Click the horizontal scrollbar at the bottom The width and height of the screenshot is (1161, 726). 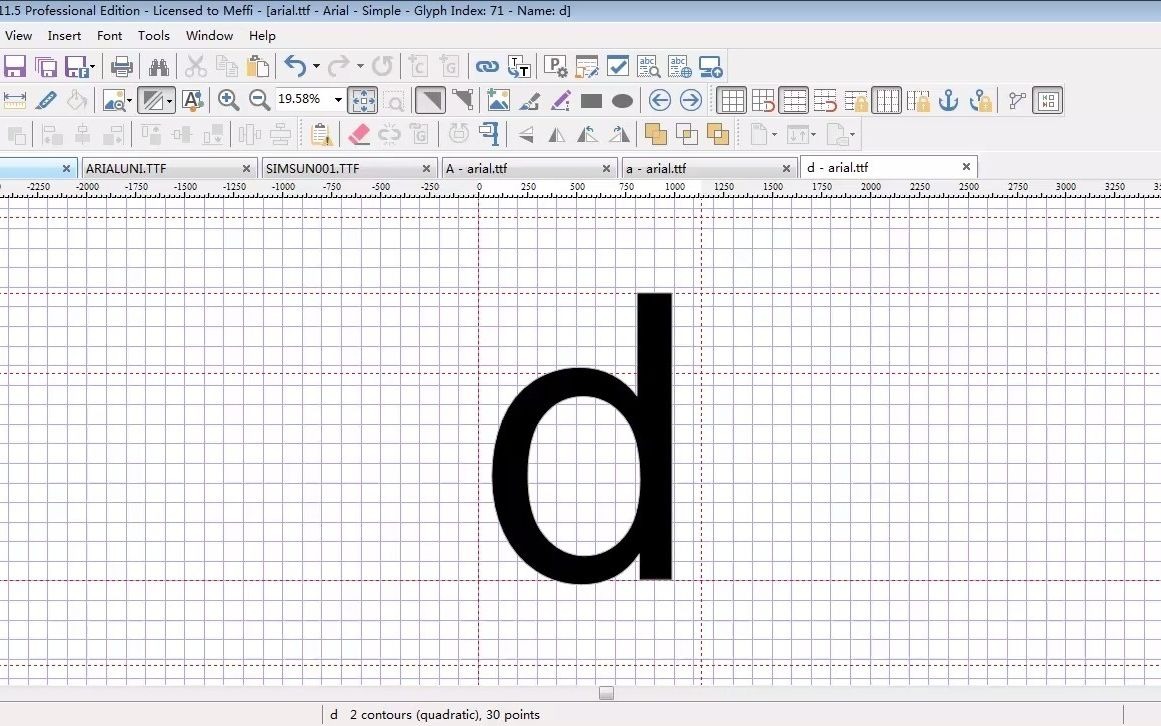(605, 692)
